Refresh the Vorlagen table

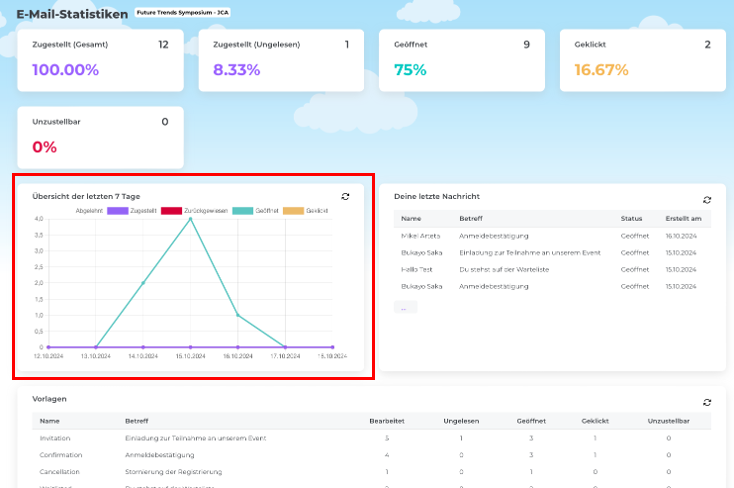(x=707, y=402)
